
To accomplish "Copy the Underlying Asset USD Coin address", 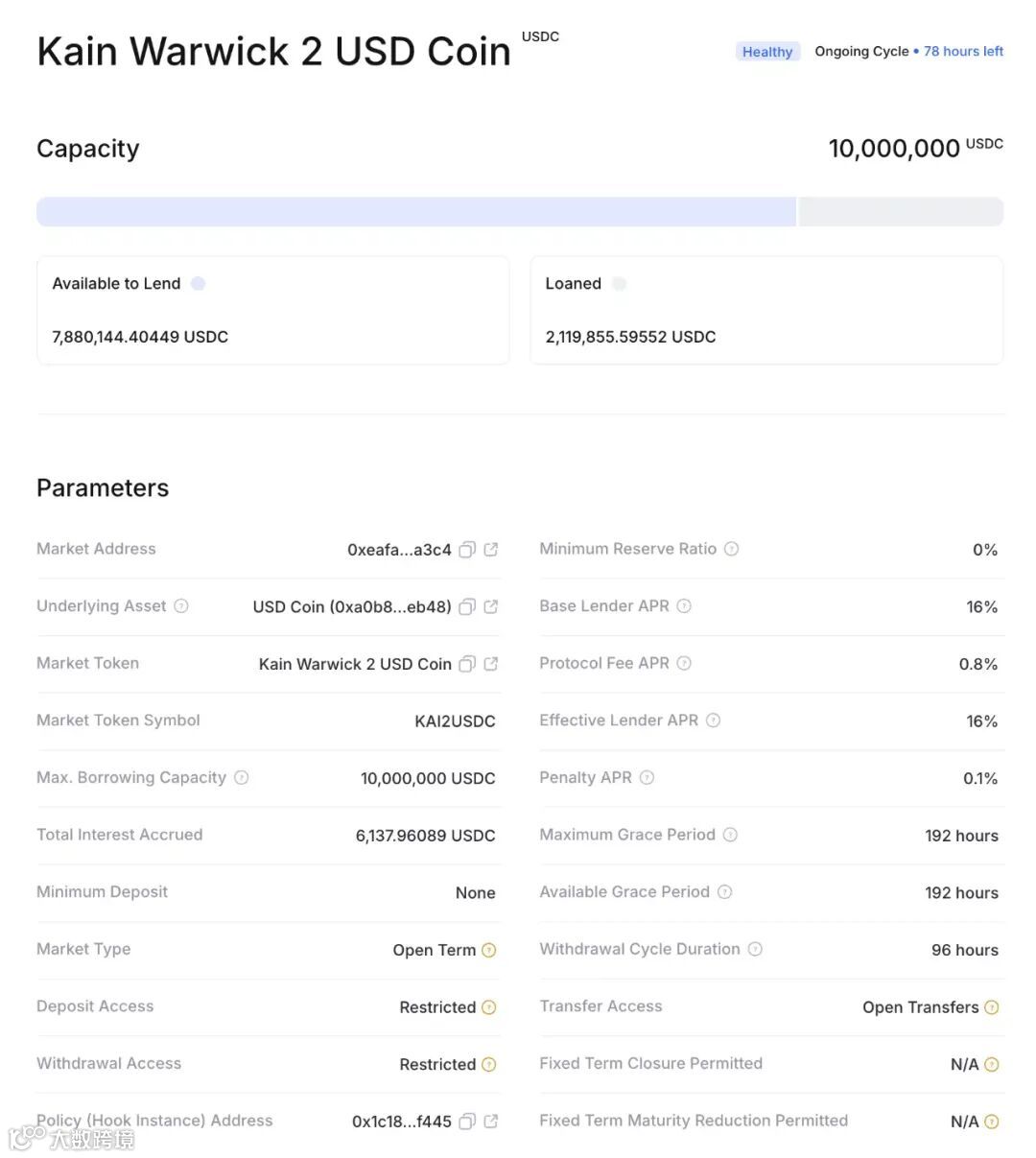I will coord(467,606).
